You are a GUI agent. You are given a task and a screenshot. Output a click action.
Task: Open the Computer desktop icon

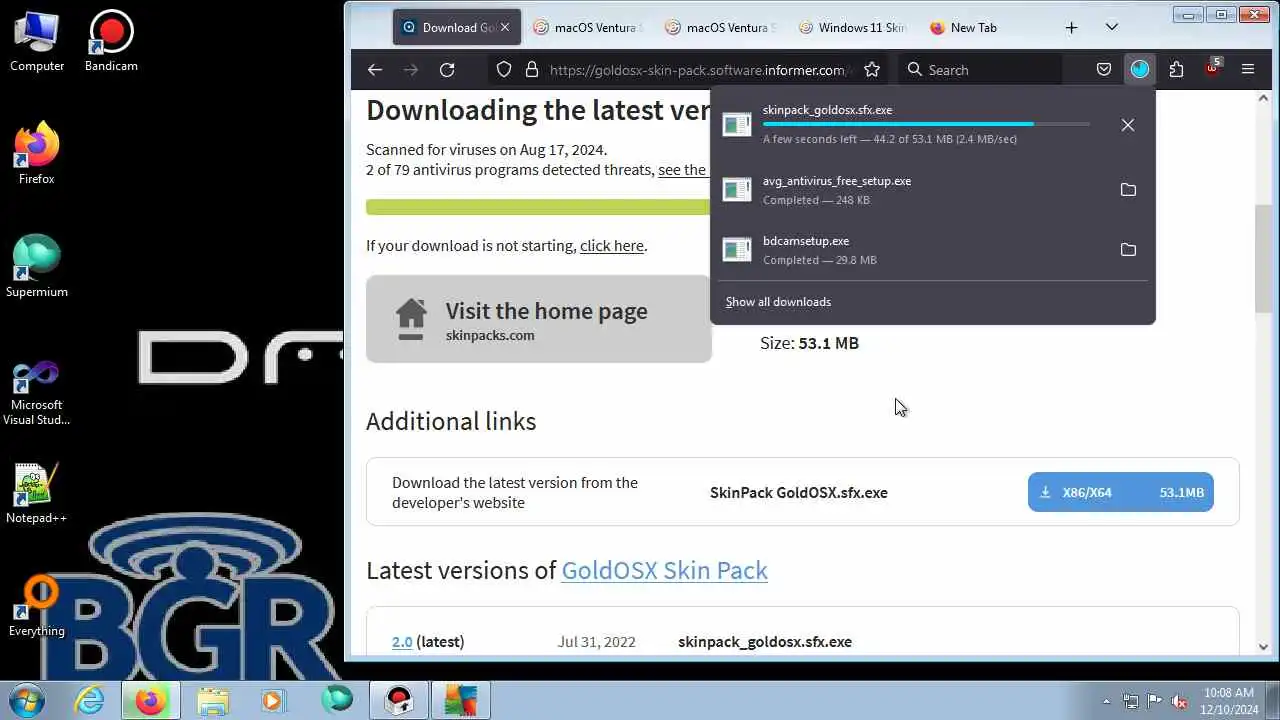[x=37, y=41]
